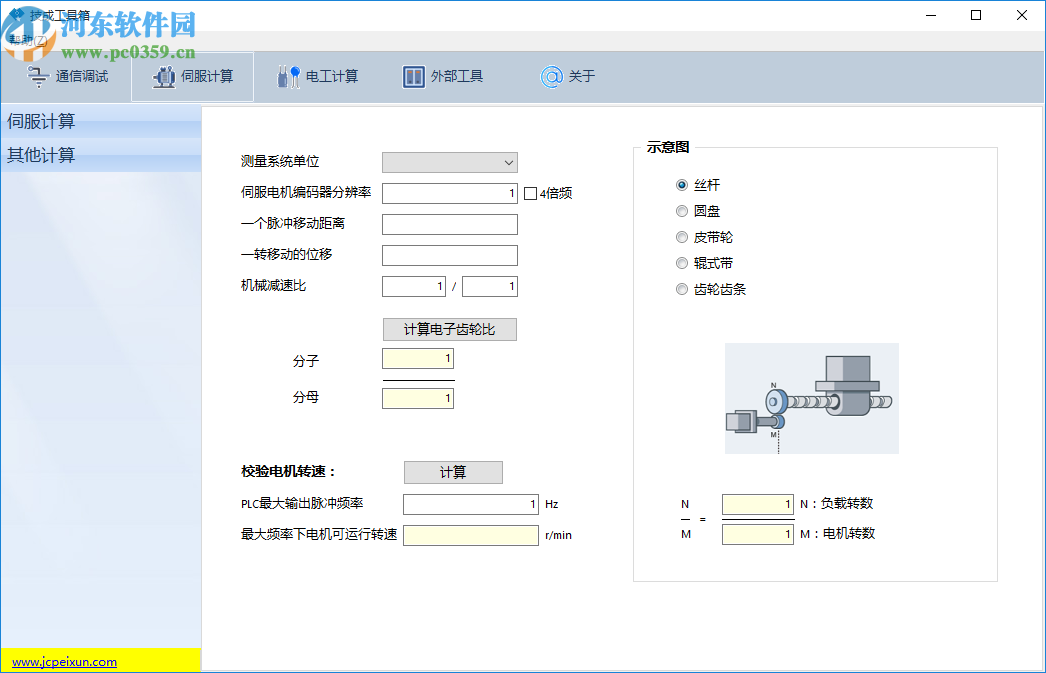Click the 计算电子齿轮比 button
Image resolution: width=1046 pixels, height=673 pixels.
[449, 329]
